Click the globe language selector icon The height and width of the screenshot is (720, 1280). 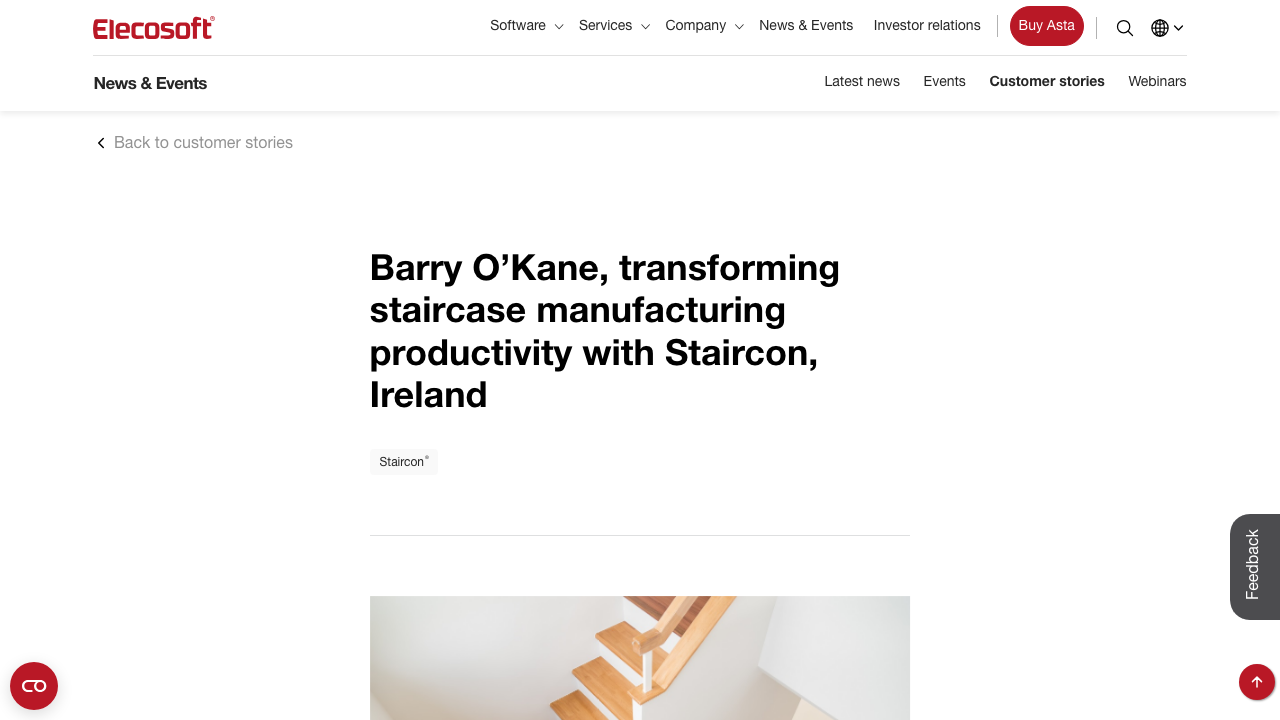[1159, 28]
